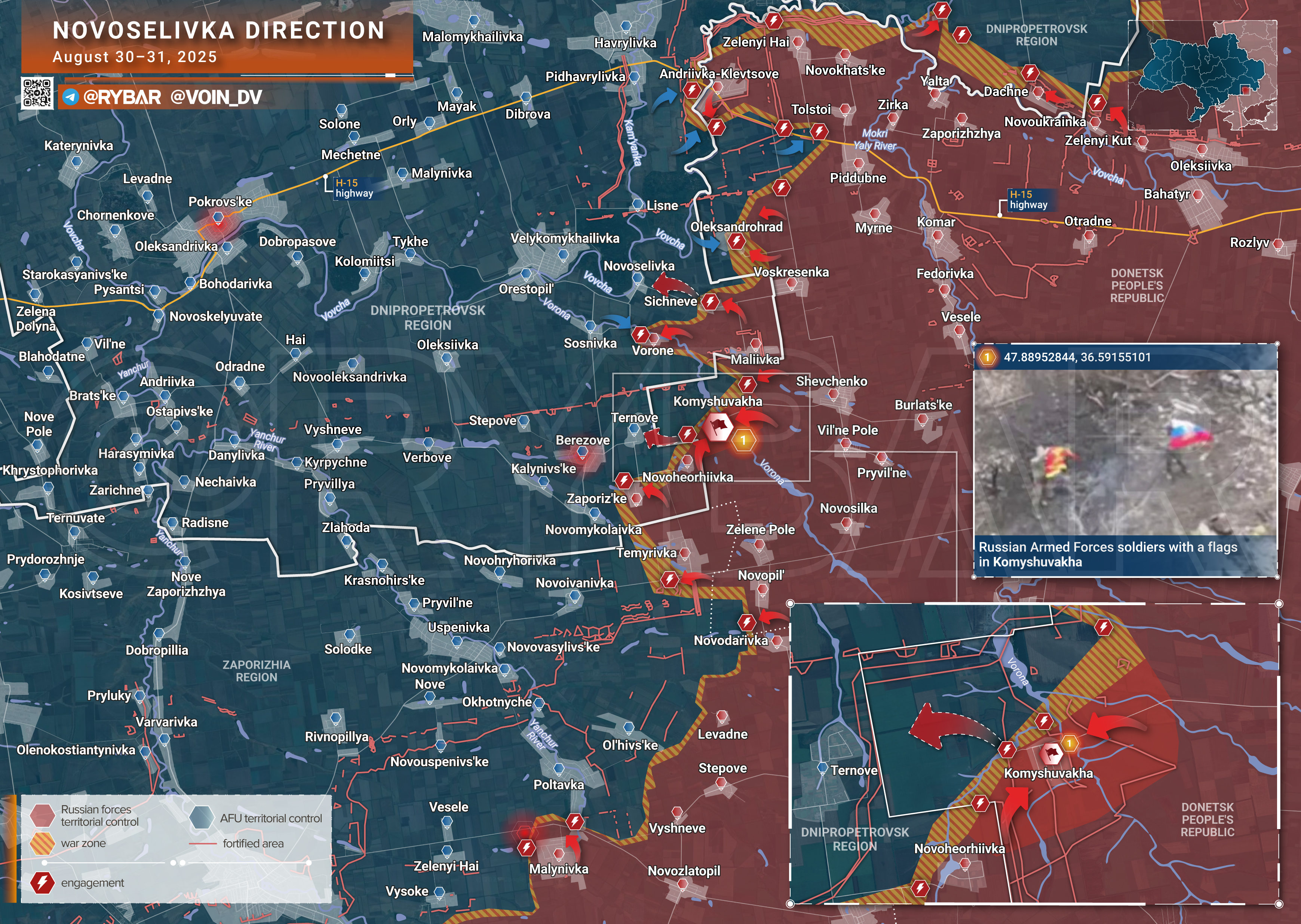Click the orange number 1 marker on the main map

click(743, 440)
